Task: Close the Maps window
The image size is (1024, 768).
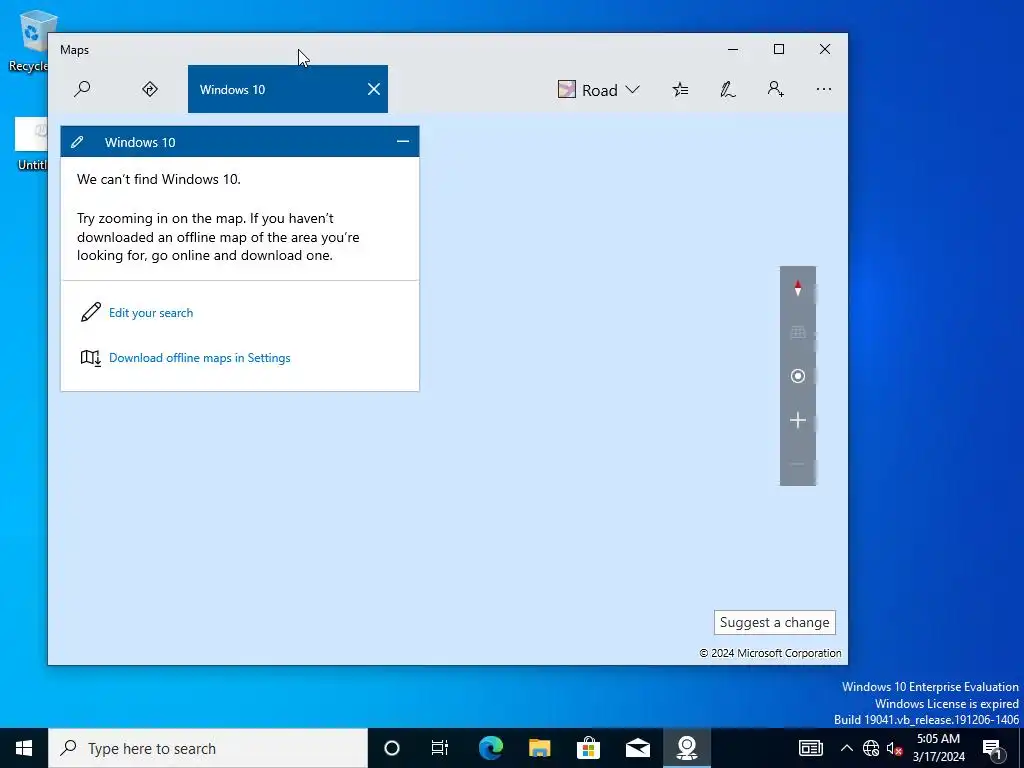Action: 825,50
